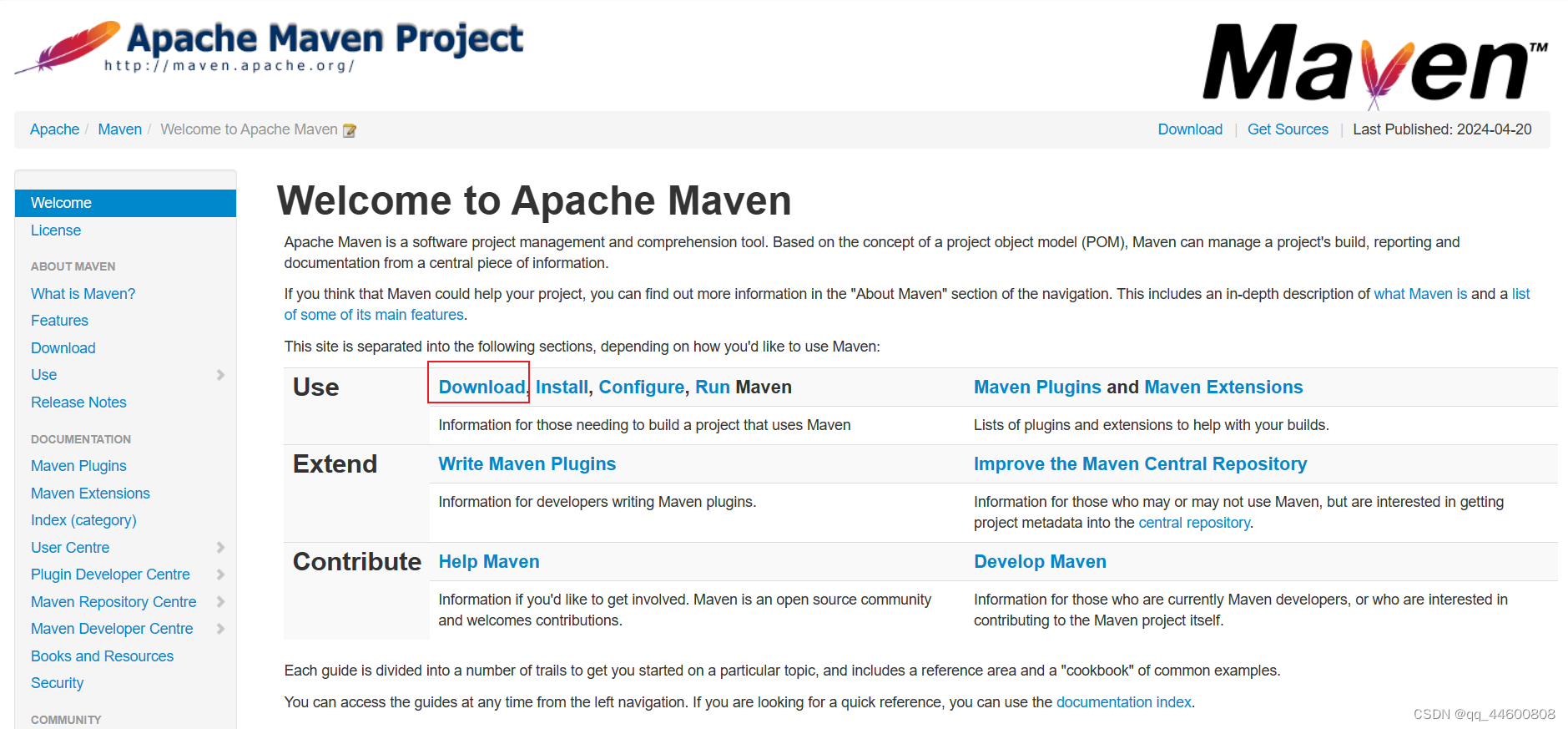Open License sidebar item
Viewport: 1568px width, 729px height.
[56, 230]
